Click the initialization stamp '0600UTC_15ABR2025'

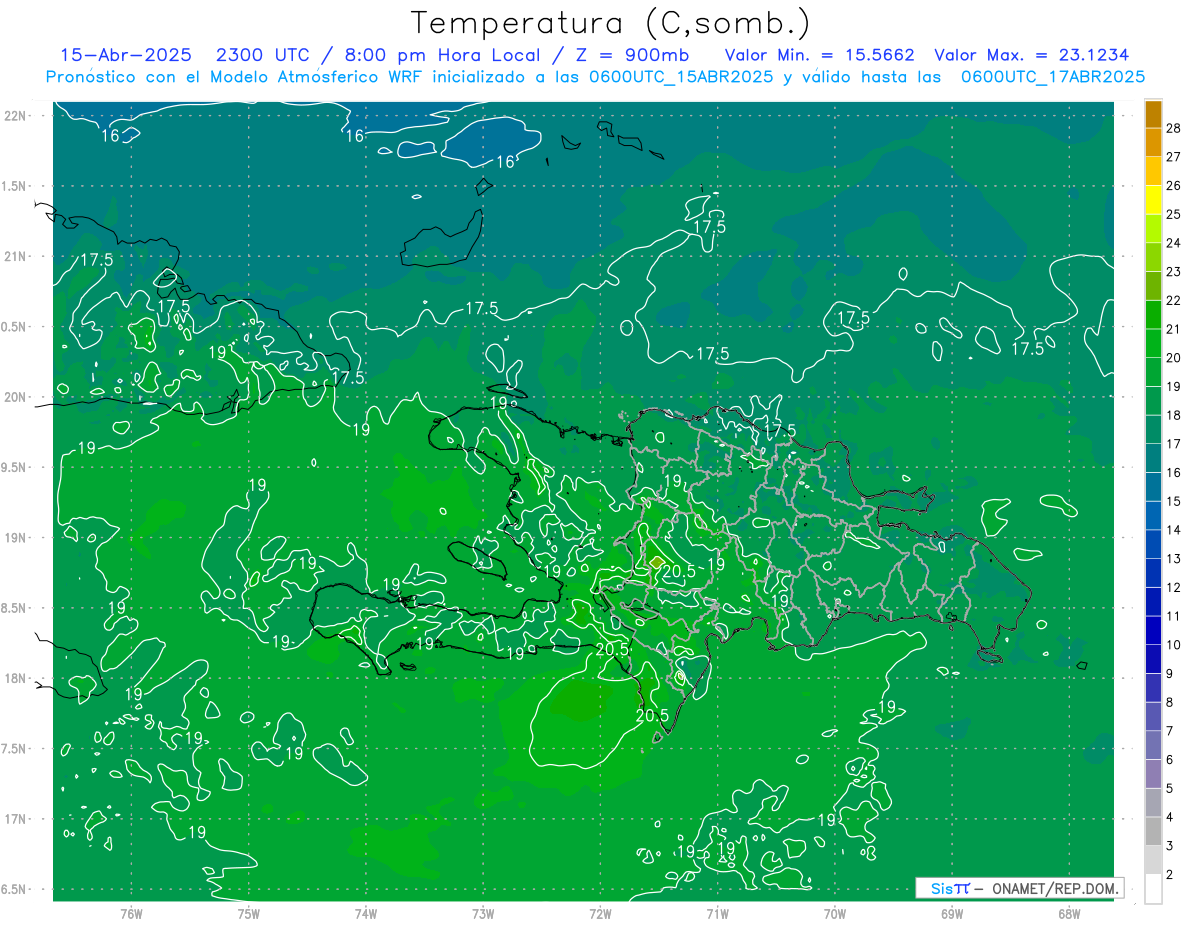pyautogui.click(x=681, y=77)
